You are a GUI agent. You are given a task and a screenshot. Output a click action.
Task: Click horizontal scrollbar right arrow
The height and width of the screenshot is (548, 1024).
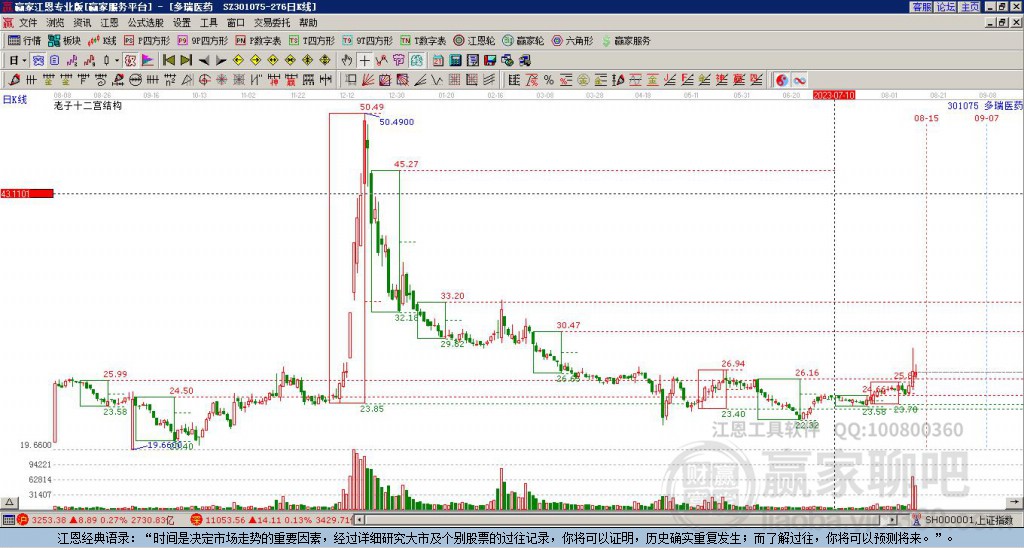tap(893, 520)
